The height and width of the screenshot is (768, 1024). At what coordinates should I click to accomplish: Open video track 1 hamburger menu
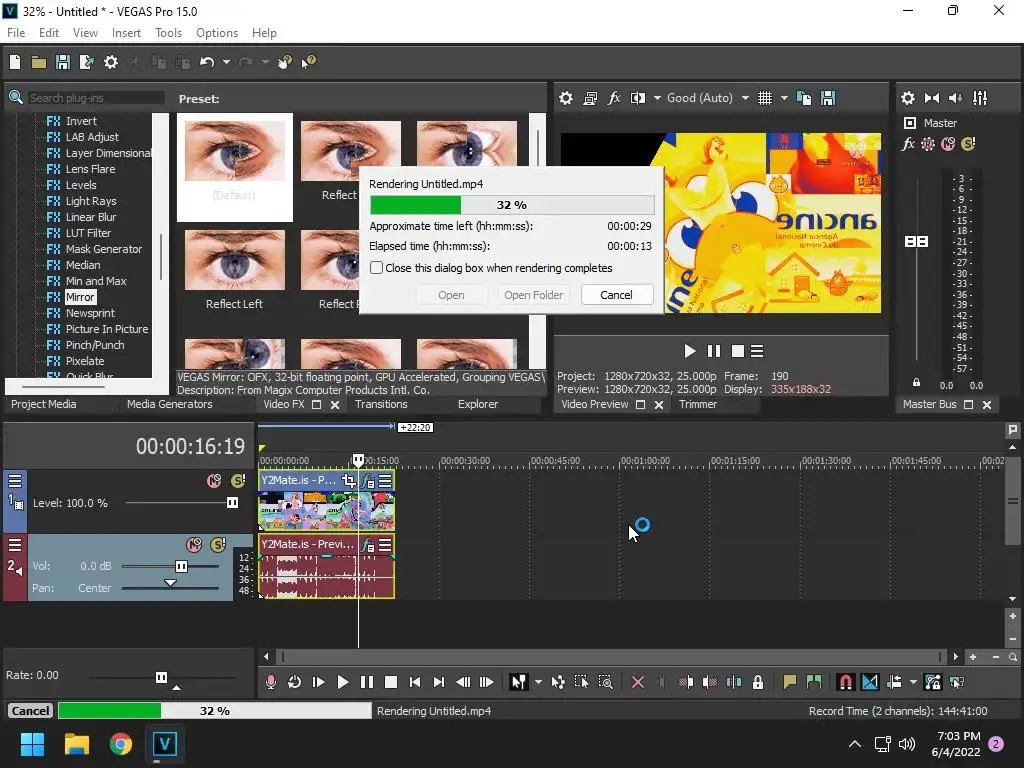[x=15, y=481]
